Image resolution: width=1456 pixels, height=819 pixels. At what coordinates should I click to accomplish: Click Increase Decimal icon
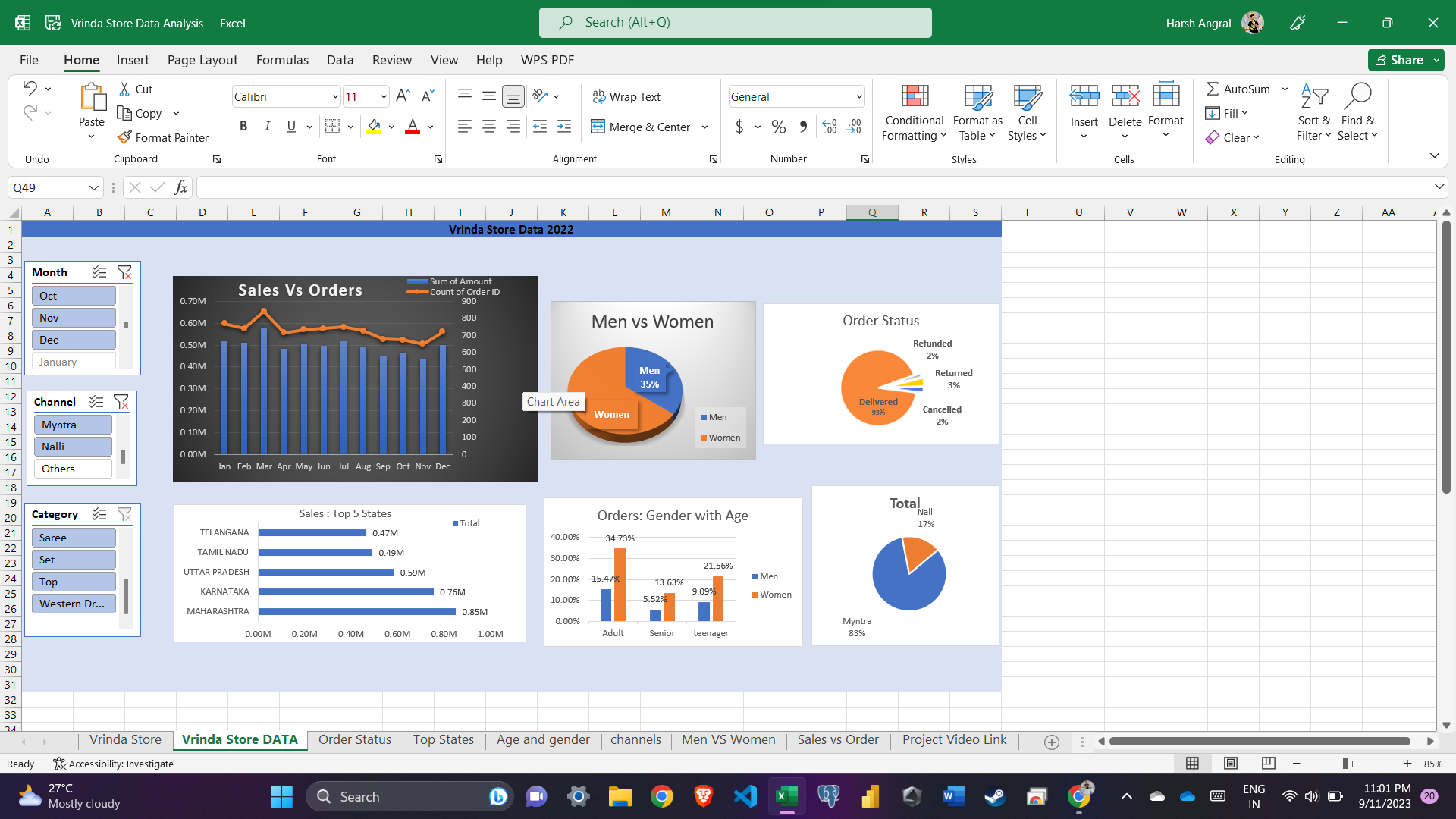coord(830,127)
